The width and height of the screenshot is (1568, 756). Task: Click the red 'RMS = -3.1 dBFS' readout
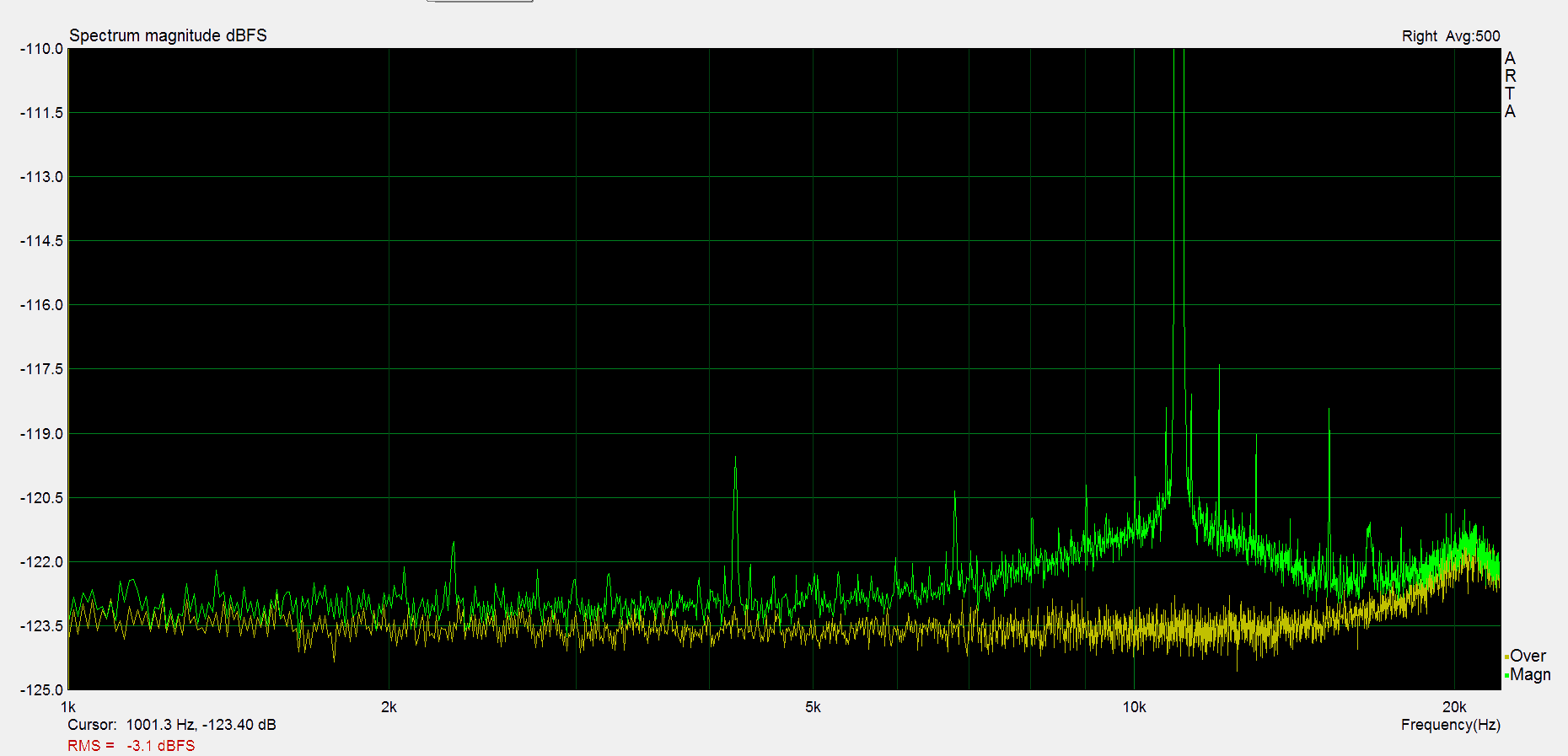tap(132, 746)
